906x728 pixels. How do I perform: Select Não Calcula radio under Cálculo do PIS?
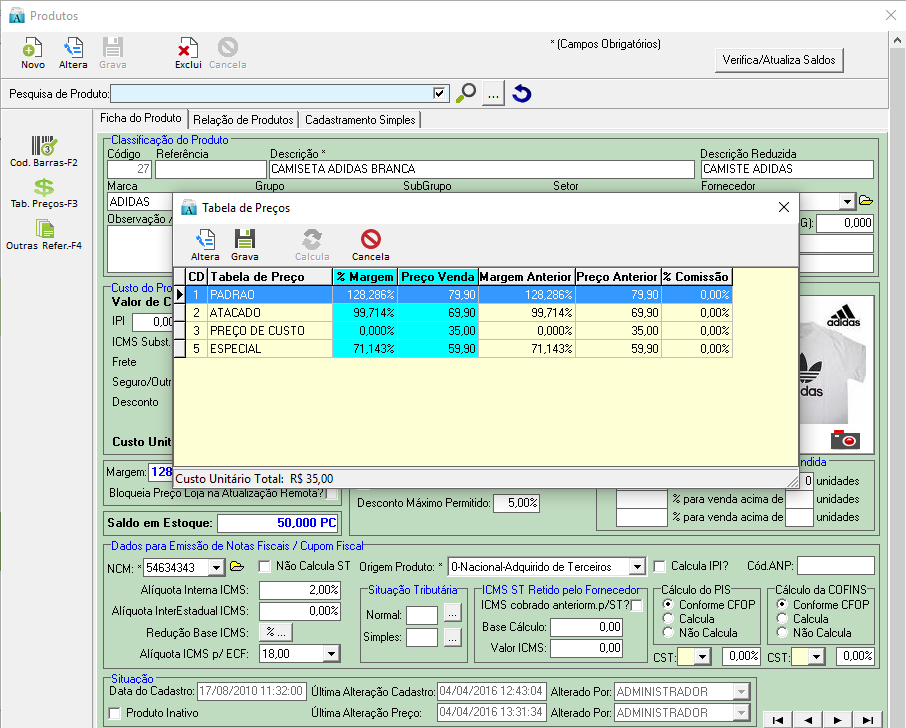pos(668,633)
